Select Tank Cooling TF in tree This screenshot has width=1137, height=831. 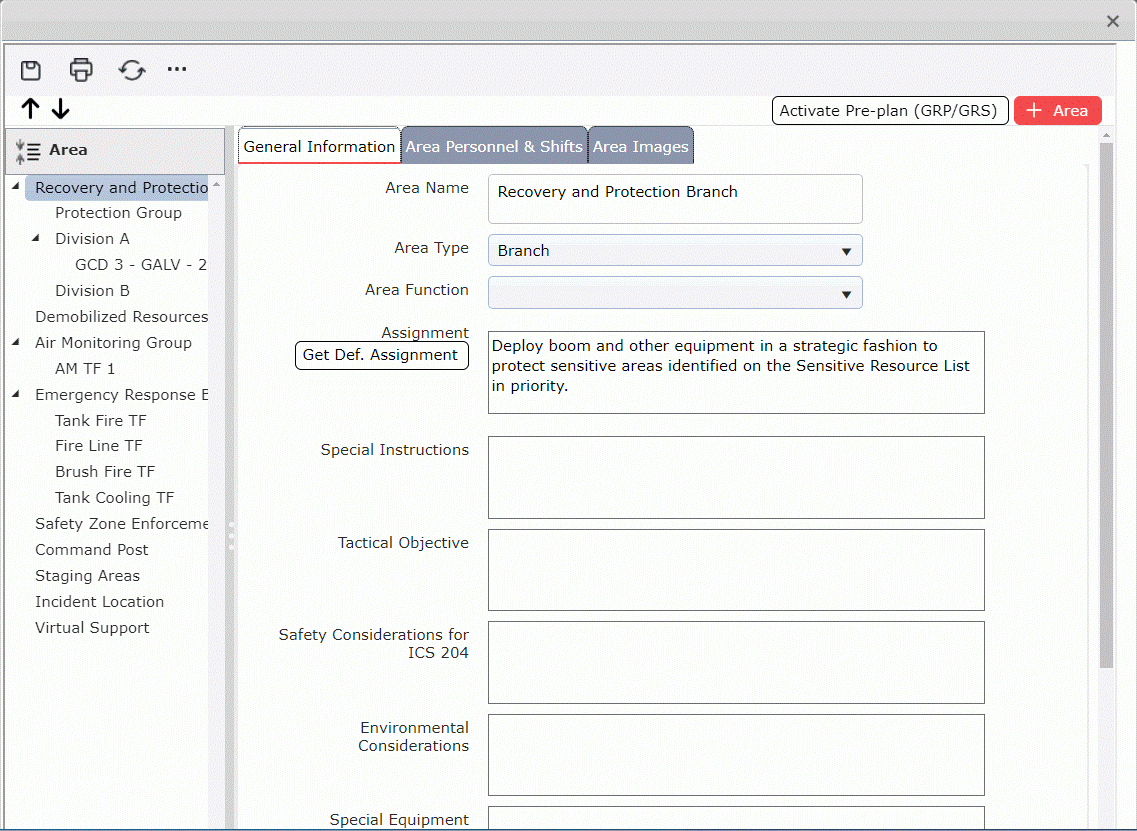tap(115, 497)
